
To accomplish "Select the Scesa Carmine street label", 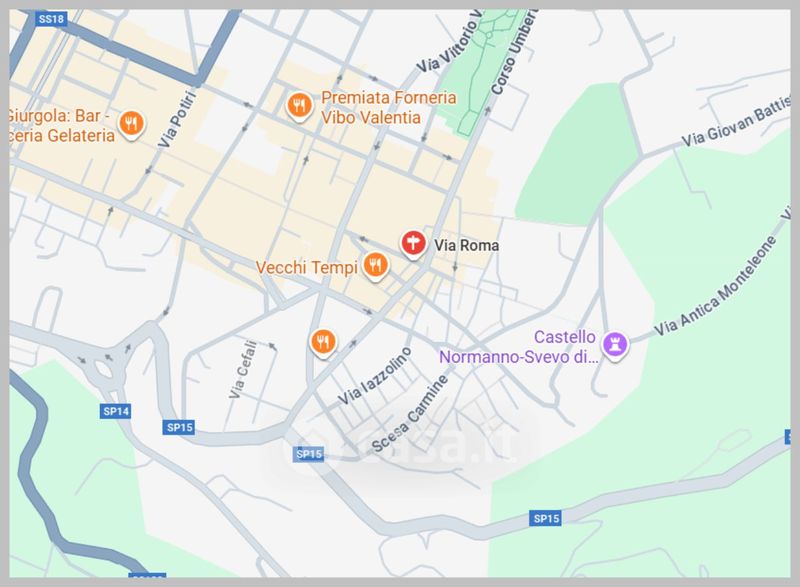I will [x=410, y=414].
